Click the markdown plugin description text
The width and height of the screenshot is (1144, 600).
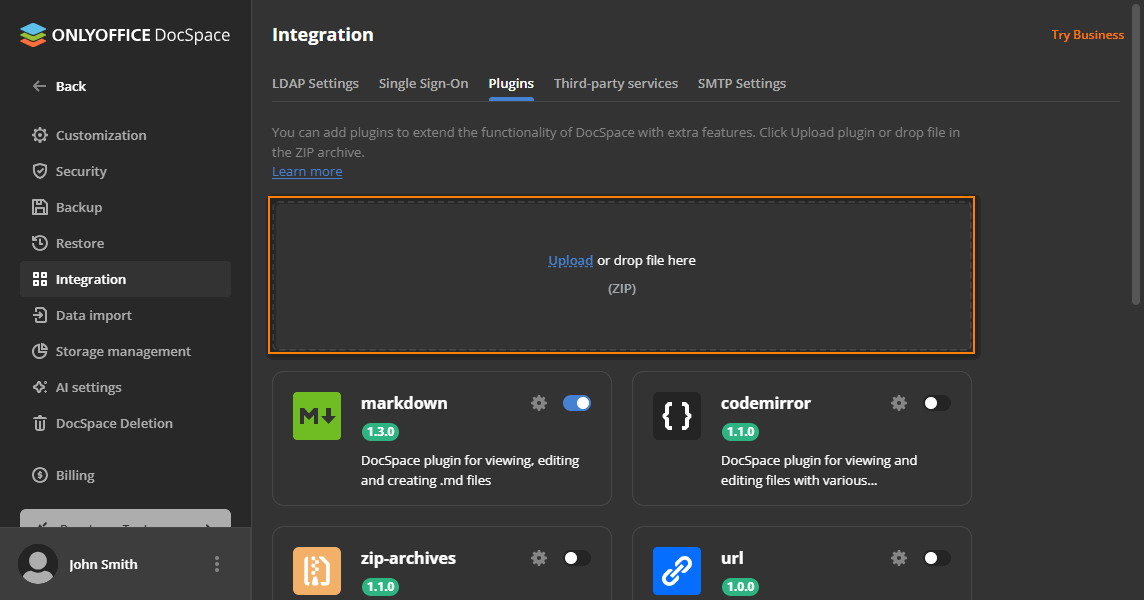pos(470,470)
